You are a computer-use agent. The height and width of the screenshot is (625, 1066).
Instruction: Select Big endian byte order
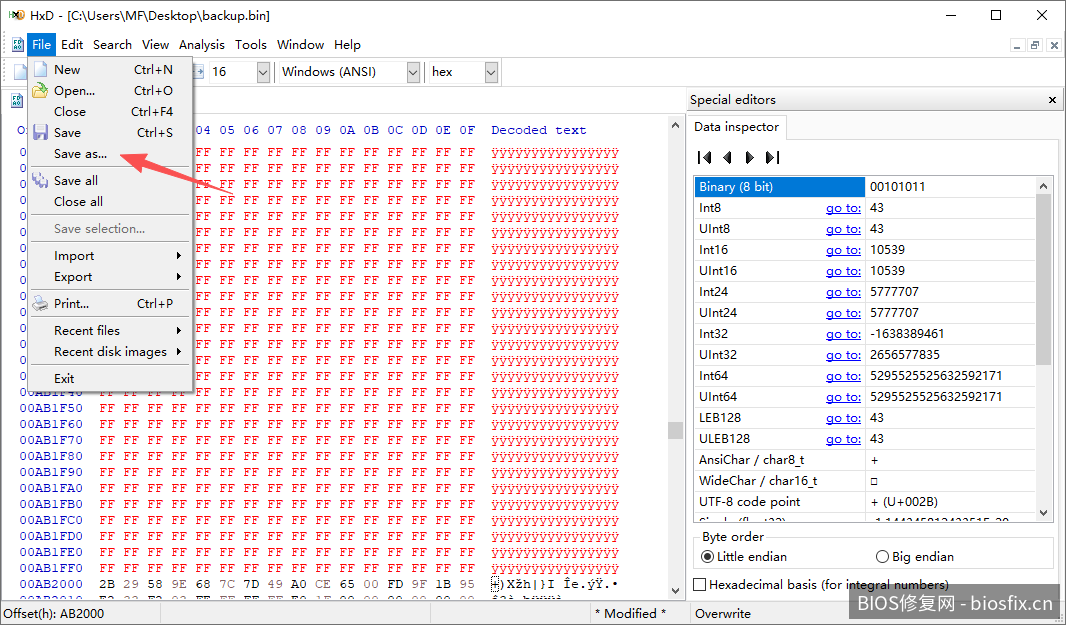[x=882, y=557]
